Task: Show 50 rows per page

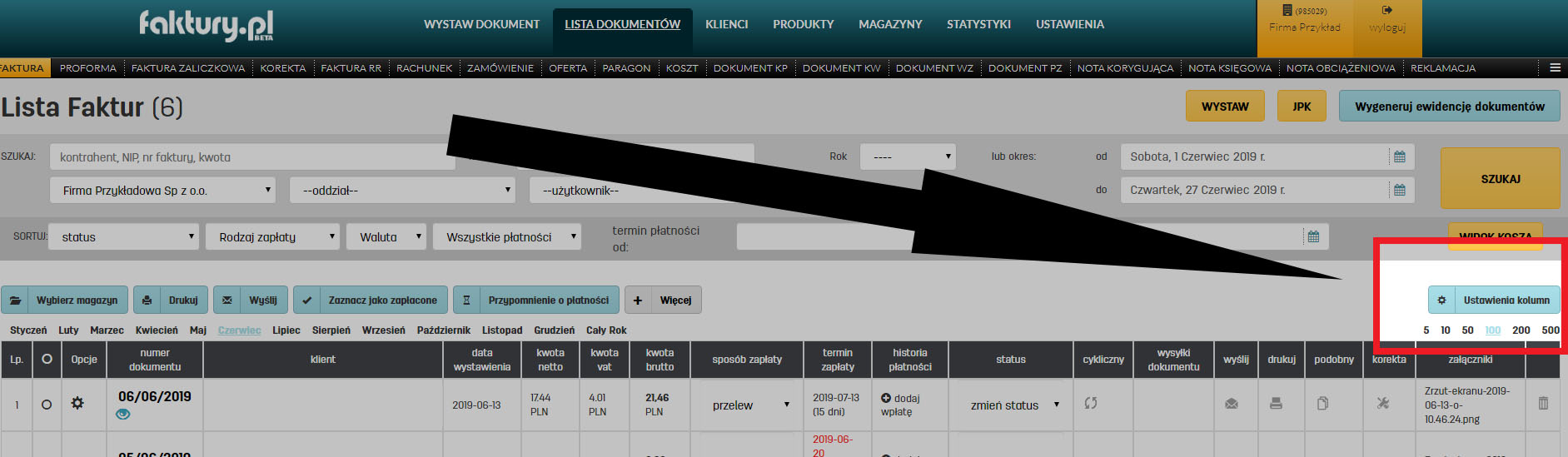Action: pyautogui.click(x=1467, y=330)
